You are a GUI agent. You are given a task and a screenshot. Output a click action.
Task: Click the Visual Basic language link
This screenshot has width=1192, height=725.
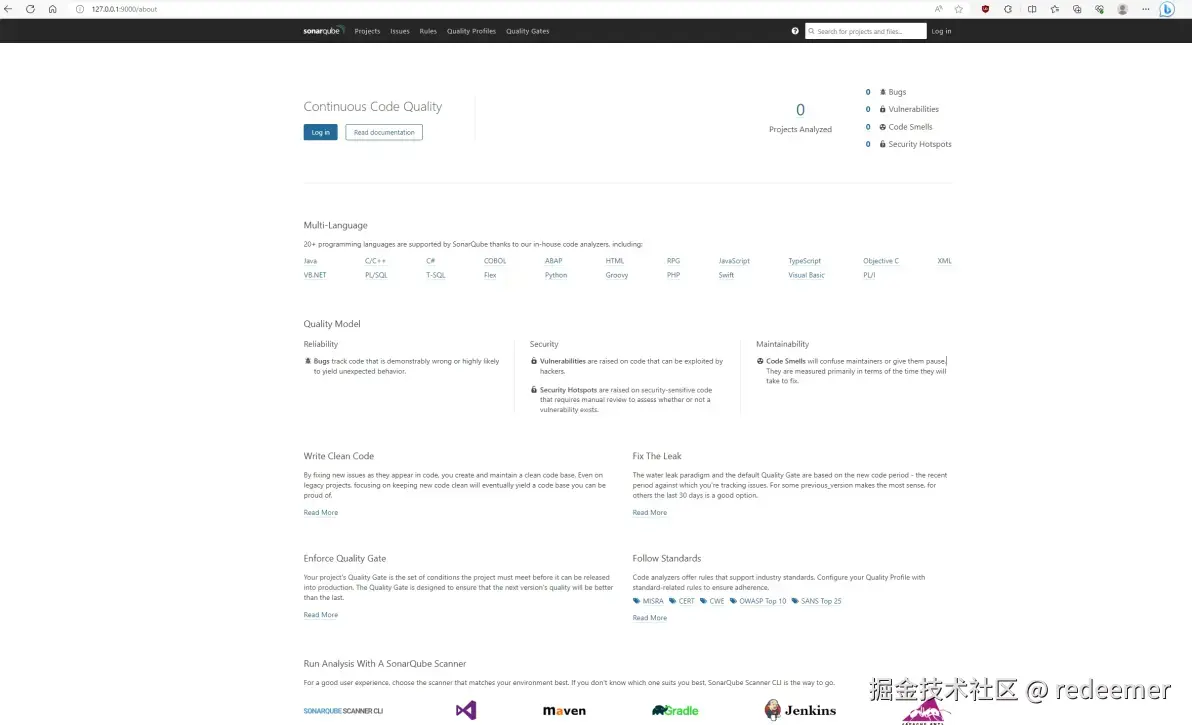[x=806, y=275]
